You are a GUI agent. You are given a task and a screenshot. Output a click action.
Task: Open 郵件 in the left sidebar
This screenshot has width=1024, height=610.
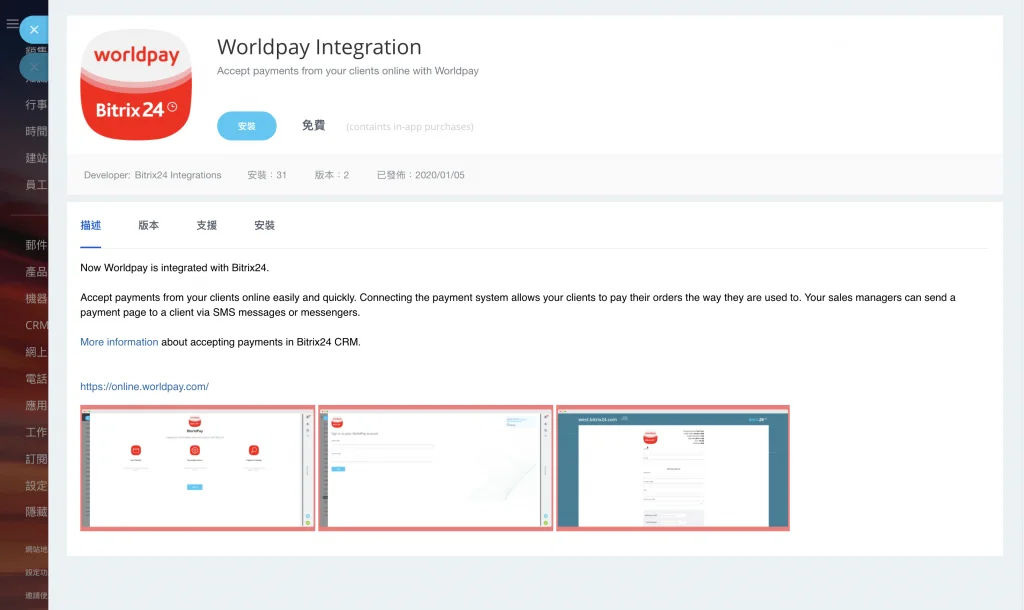pyautogui.click(x=36, y=245)
